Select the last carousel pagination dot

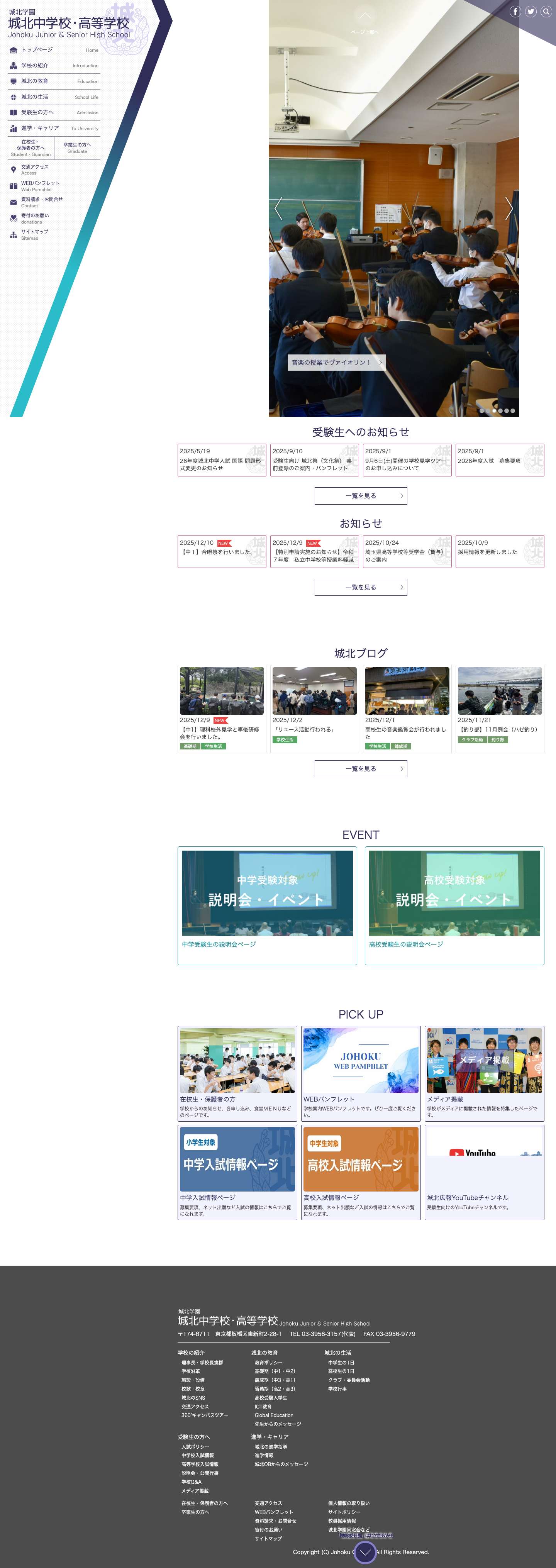(x=513, y=411)
